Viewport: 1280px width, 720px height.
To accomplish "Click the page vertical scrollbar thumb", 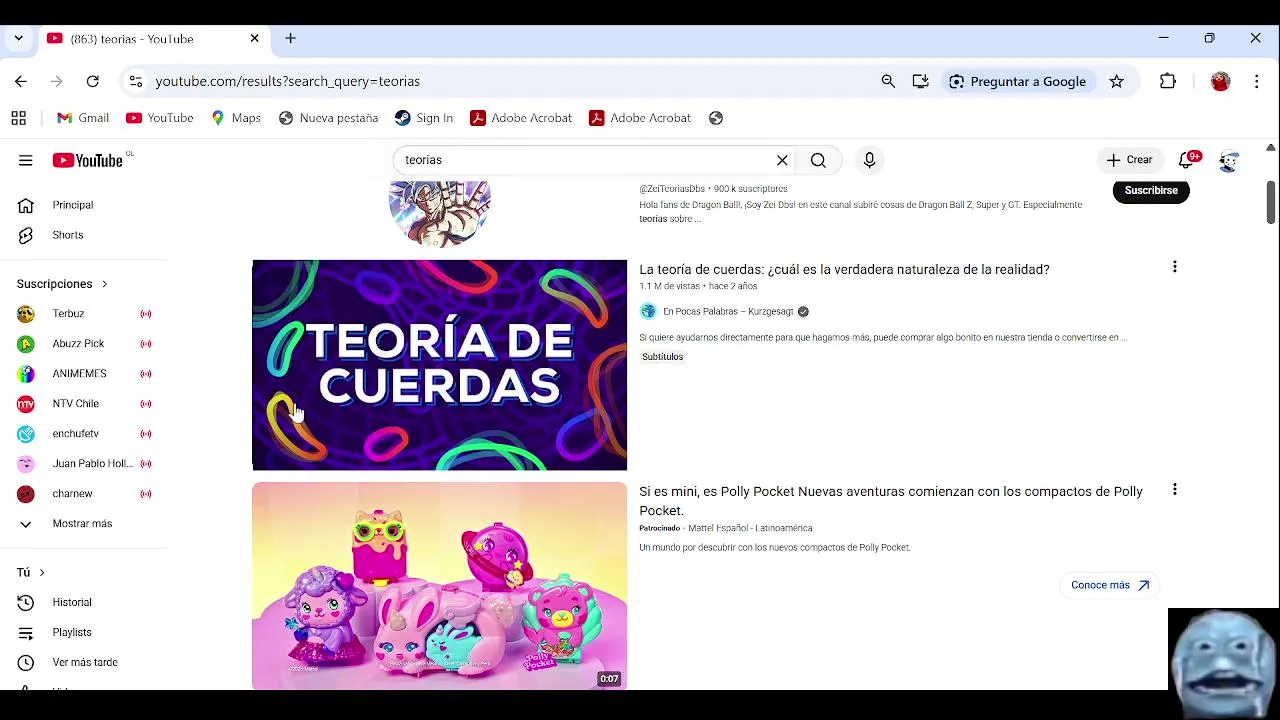I will 1270,203.
